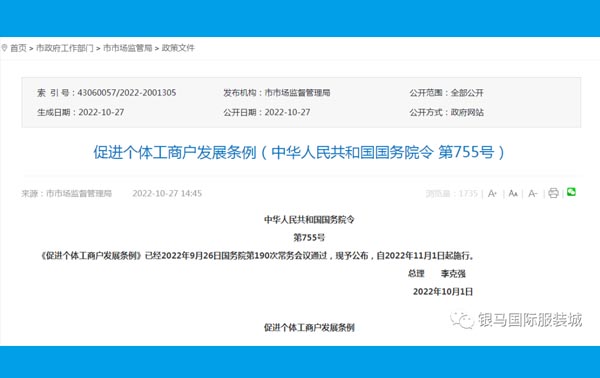Increase font size with A+ icon

pyautogui.click(x=492, y=194)
